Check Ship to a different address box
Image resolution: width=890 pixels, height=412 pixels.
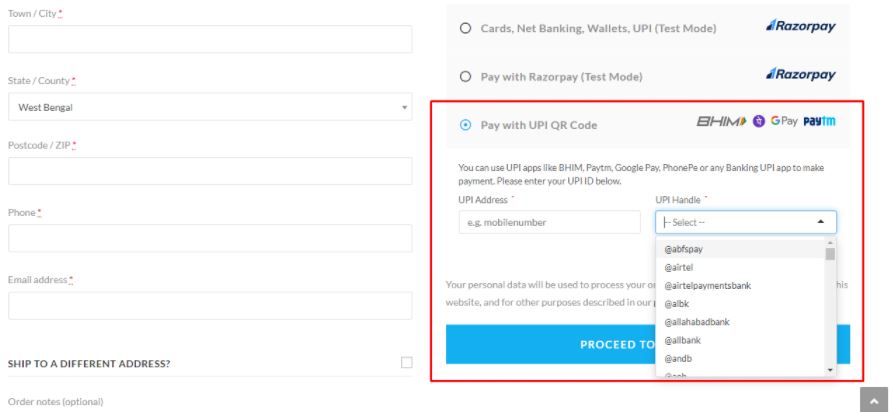click(x=406, y=363)
